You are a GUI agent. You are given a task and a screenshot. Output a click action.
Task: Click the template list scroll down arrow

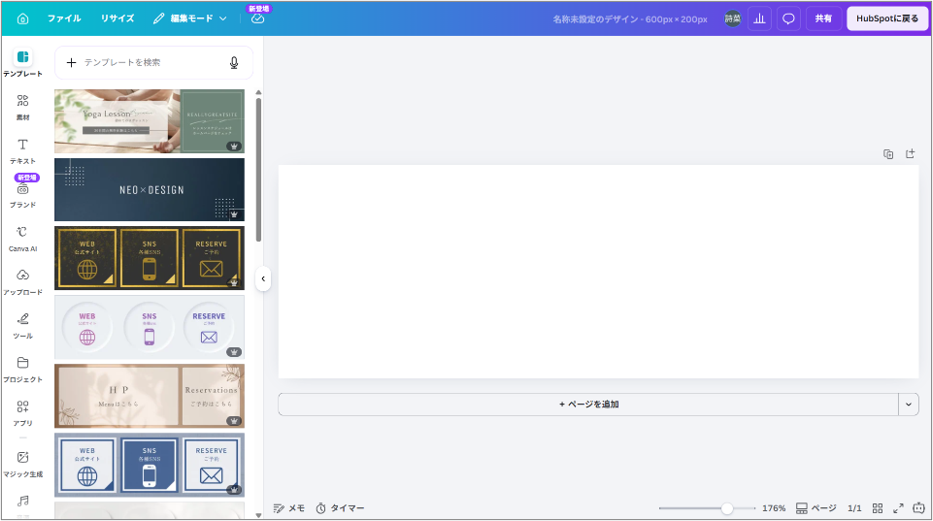pyautogui.click(x=258, y=515)
